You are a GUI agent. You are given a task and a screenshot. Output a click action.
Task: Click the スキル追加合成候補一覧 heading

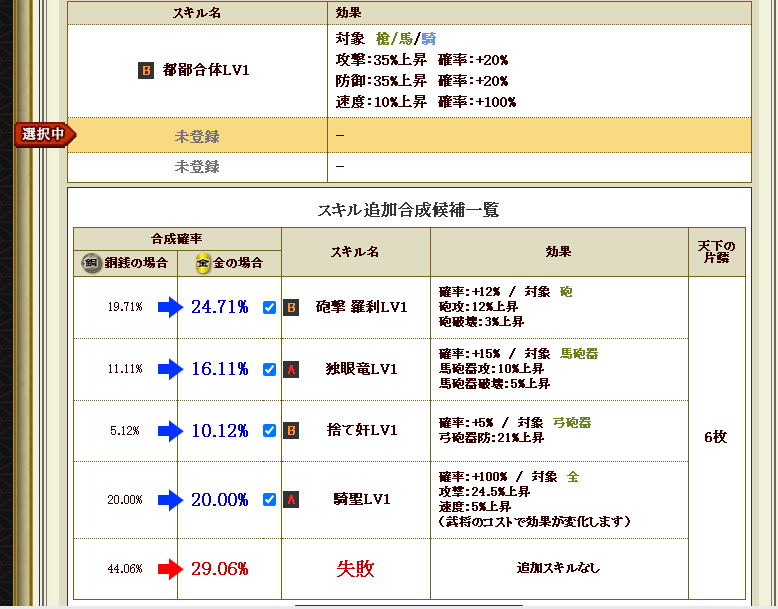point(408,210)
